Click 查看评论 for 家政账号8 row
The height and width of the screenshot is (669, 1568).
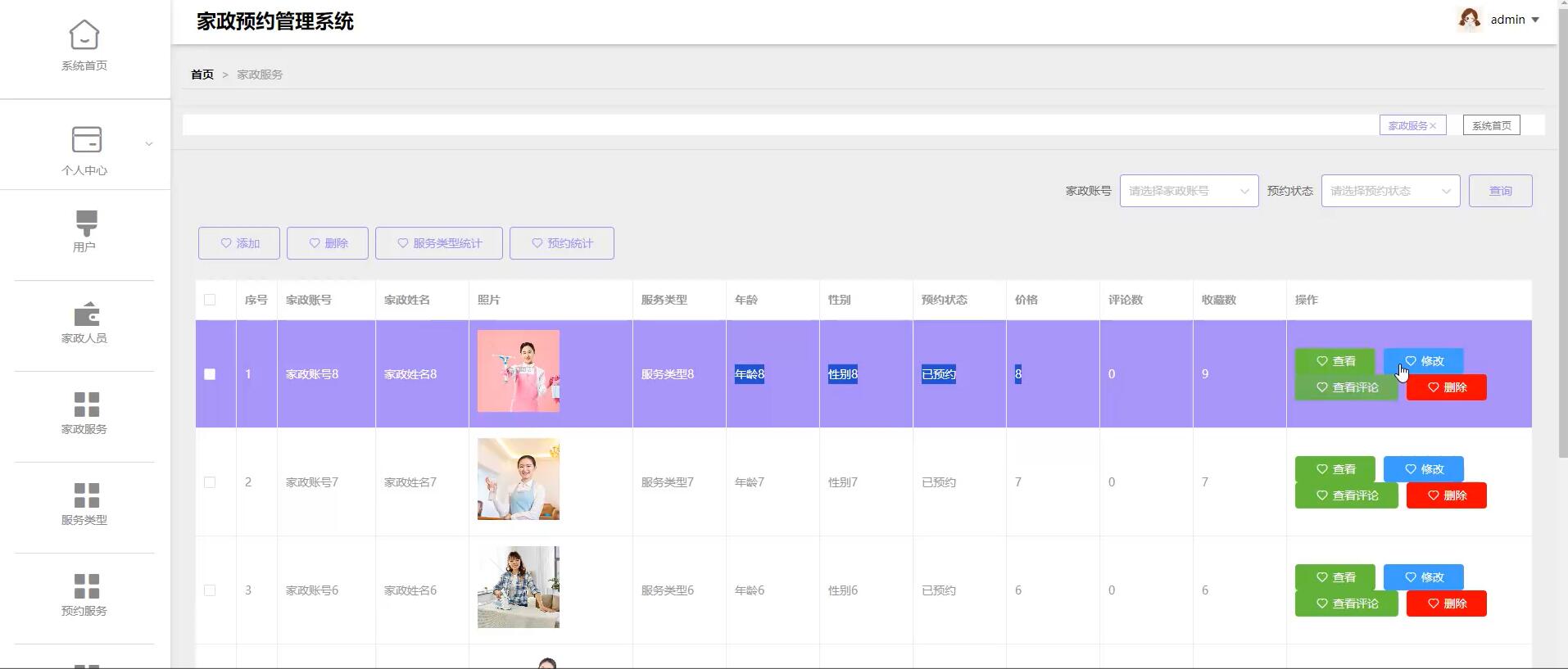(1346, 387)
